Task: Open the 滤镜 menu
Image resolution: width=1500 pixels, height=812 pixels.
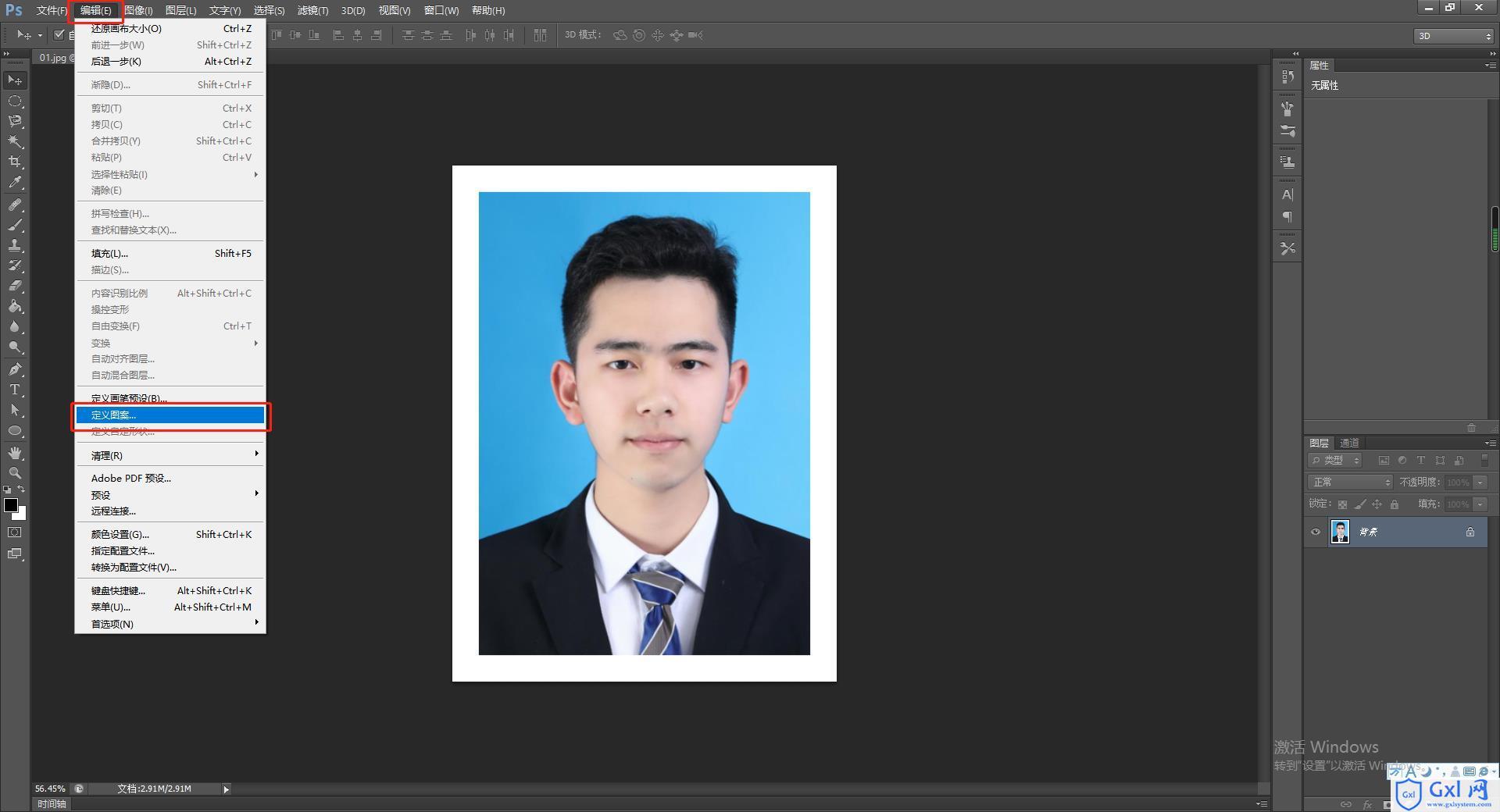Action: (312, 10)
